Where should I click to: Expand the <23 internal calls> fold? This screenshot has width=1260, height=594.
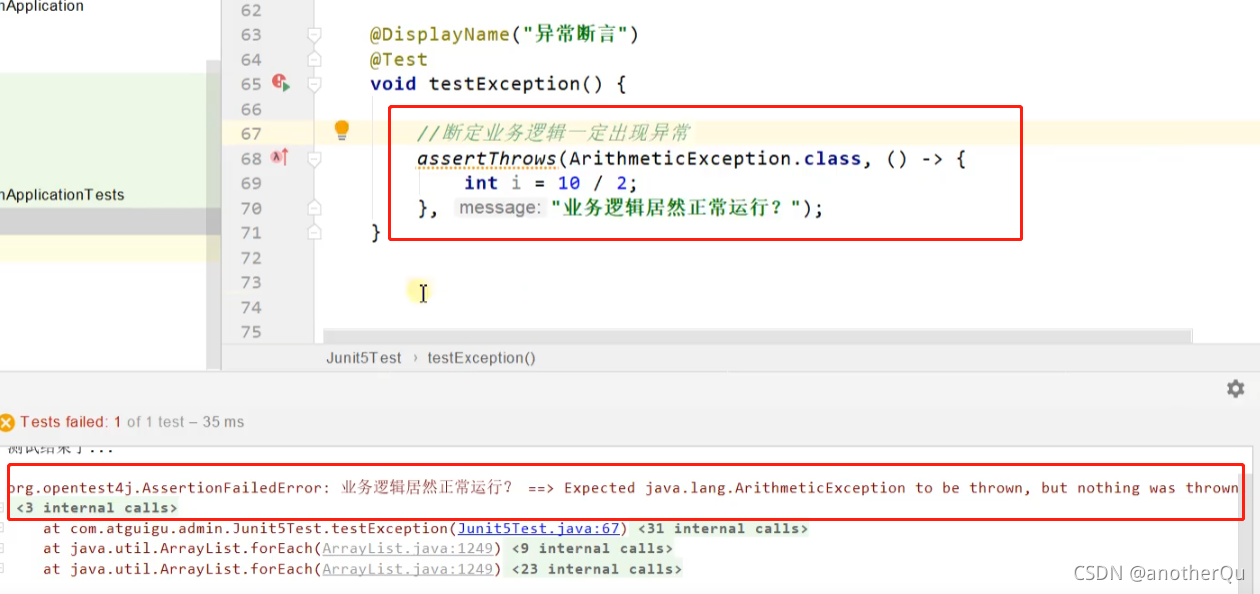click(597, 569)
